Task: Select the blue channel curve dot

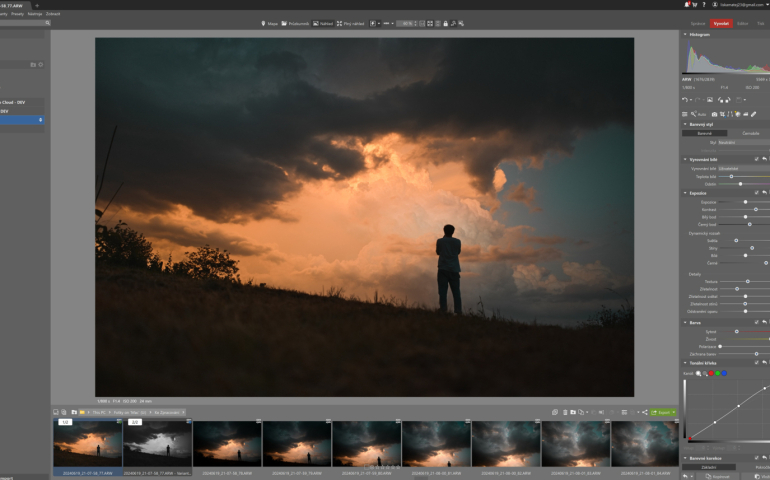Action: pyautogui.click(x=724, y=373)
